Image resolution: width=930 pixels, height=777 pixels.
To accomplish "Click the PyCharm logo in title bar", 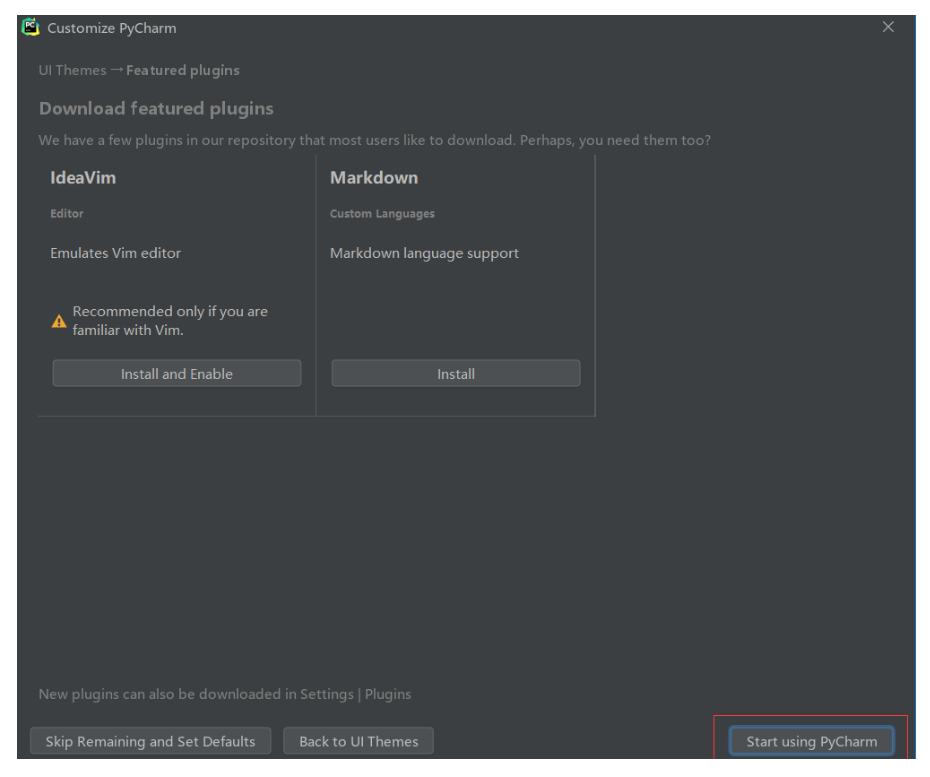I will 30,27.
